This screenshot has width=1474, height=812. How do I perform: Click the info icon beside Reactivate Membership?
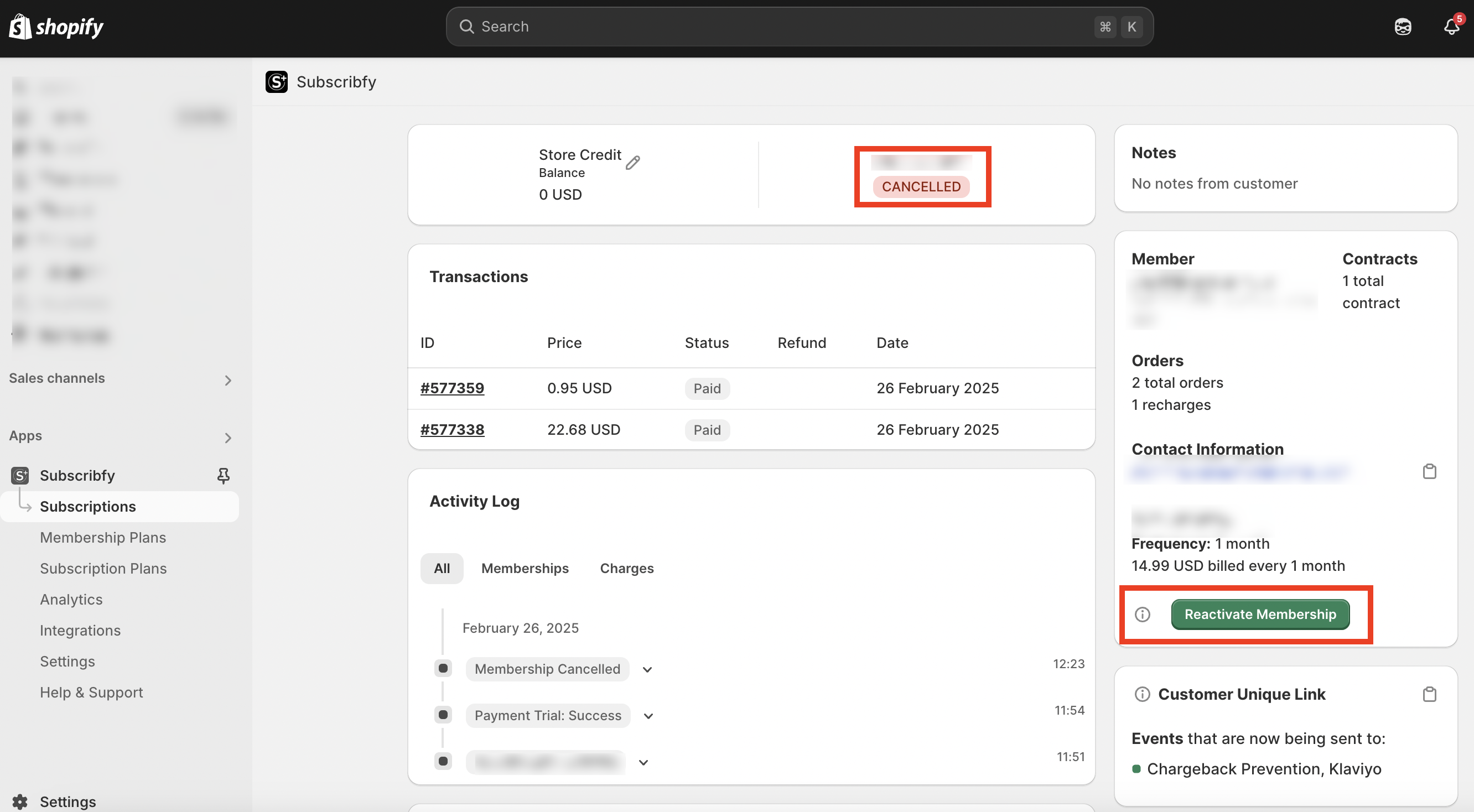pyautogui.click(x=1142, y=614)
